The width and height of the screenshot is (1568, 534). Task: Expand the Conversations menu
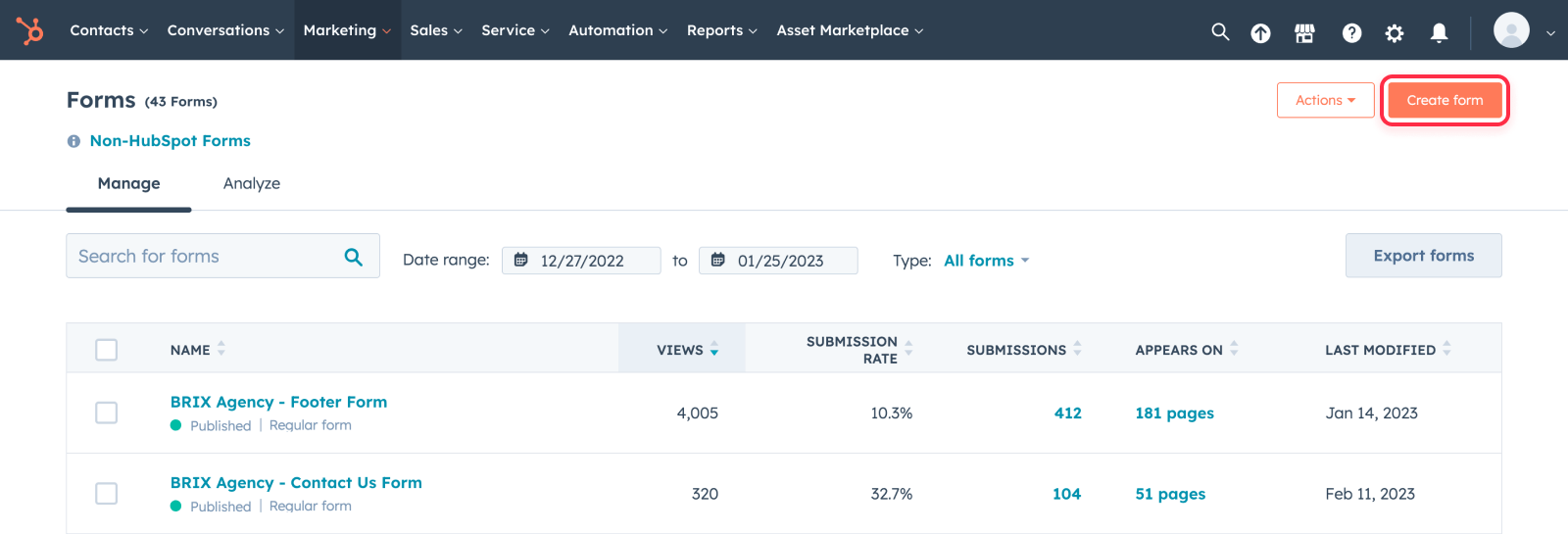point(225,30)
